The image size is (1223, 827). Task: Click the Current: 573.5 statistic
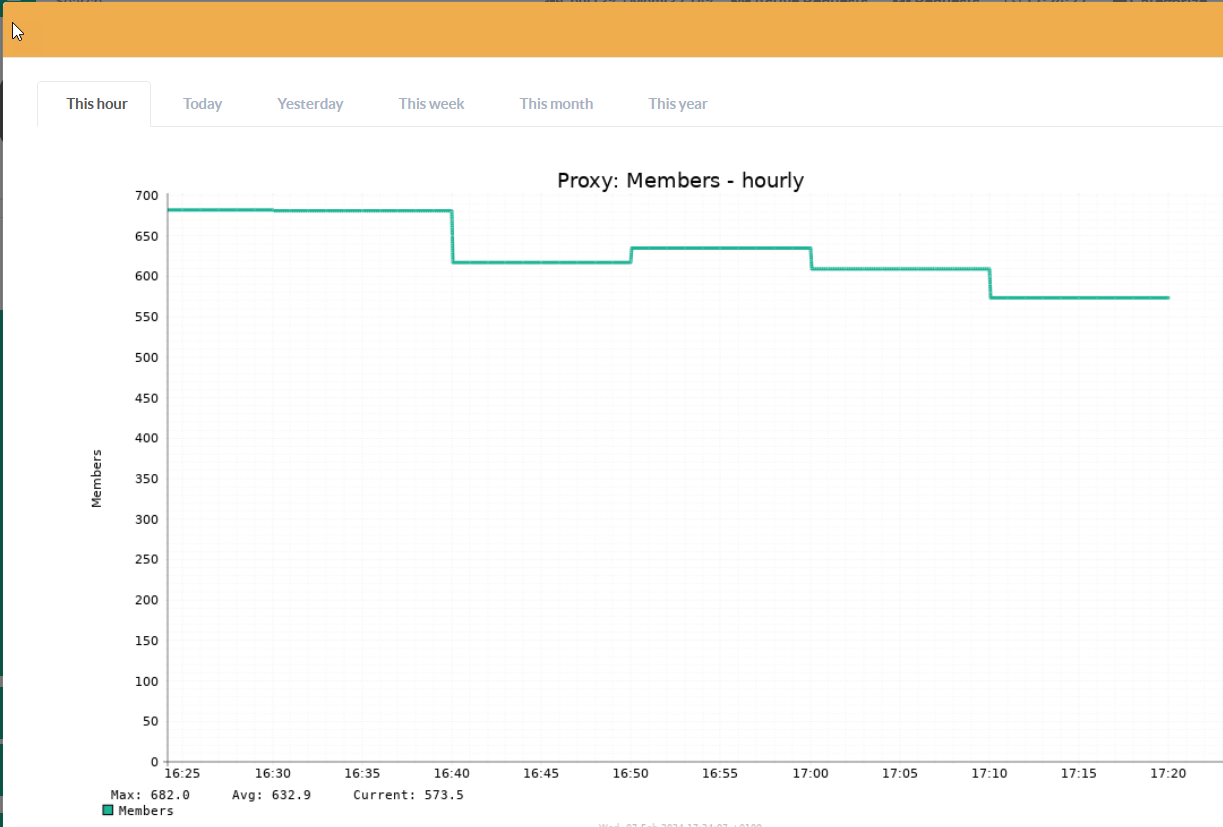coord(408,795)
